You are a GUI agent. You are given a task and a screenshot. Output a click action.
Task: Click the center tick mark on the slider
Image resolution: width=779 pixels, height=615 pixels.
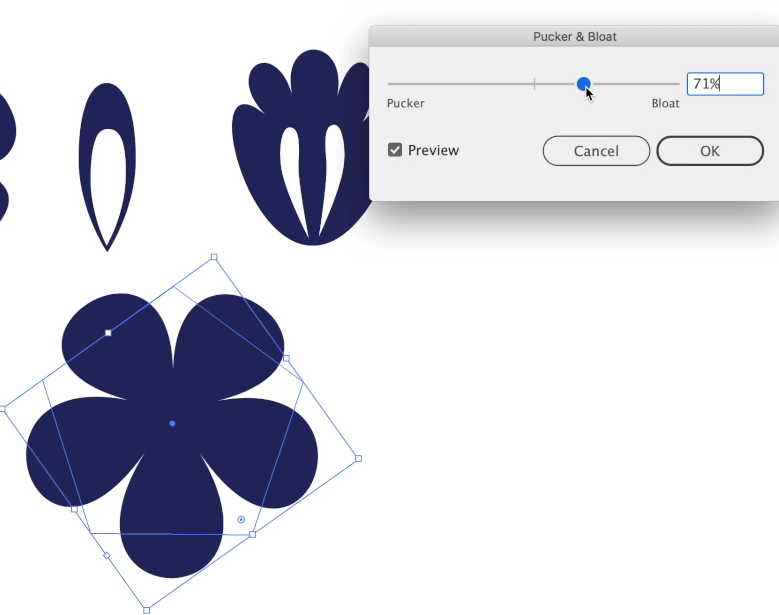[534, 85]
